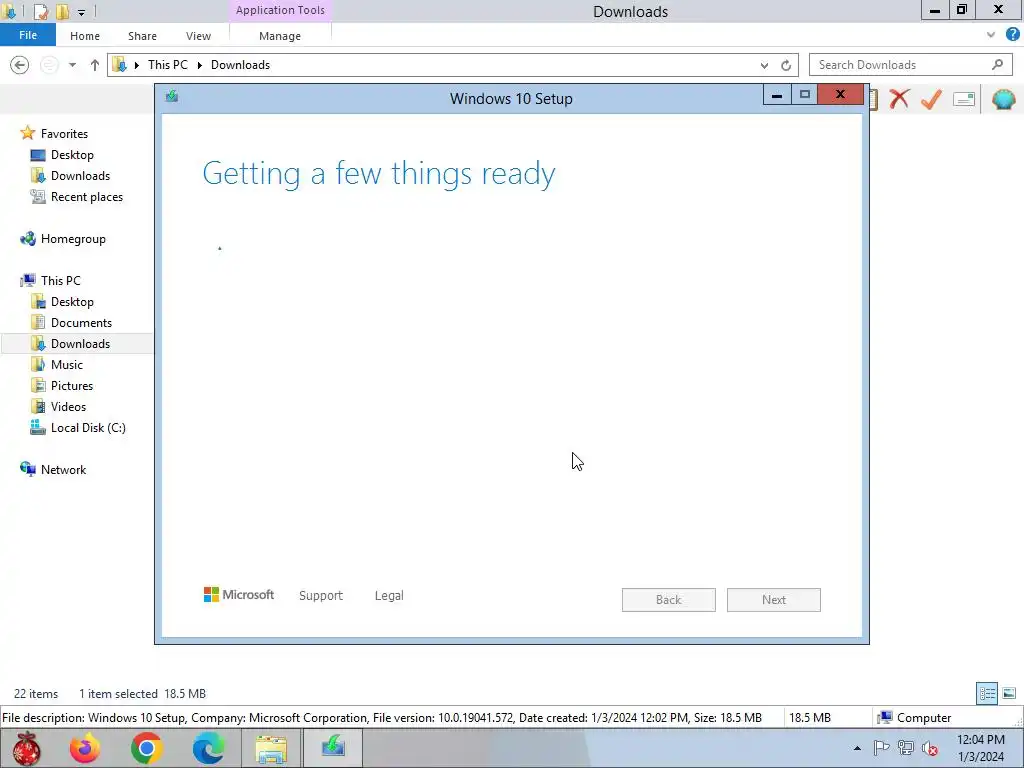Expand the ribbon with the chevron
This screenshot has width=1024, height=768.
click(x=991, y=35)
